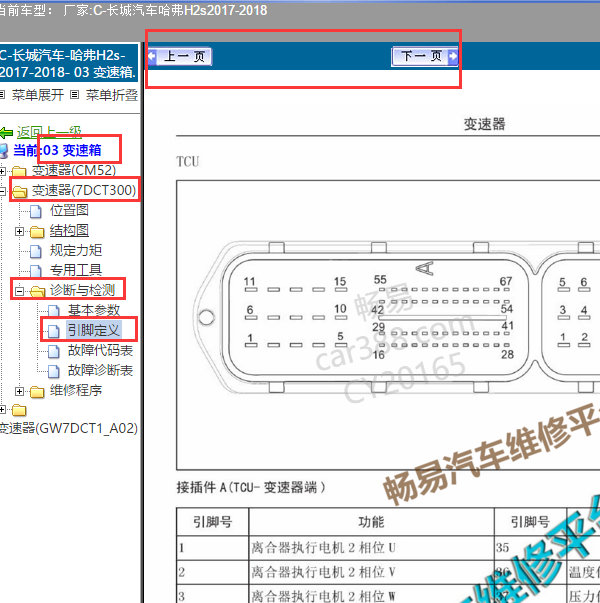
Task: Click the 功能 column header
Action: (x=371, y=522)
